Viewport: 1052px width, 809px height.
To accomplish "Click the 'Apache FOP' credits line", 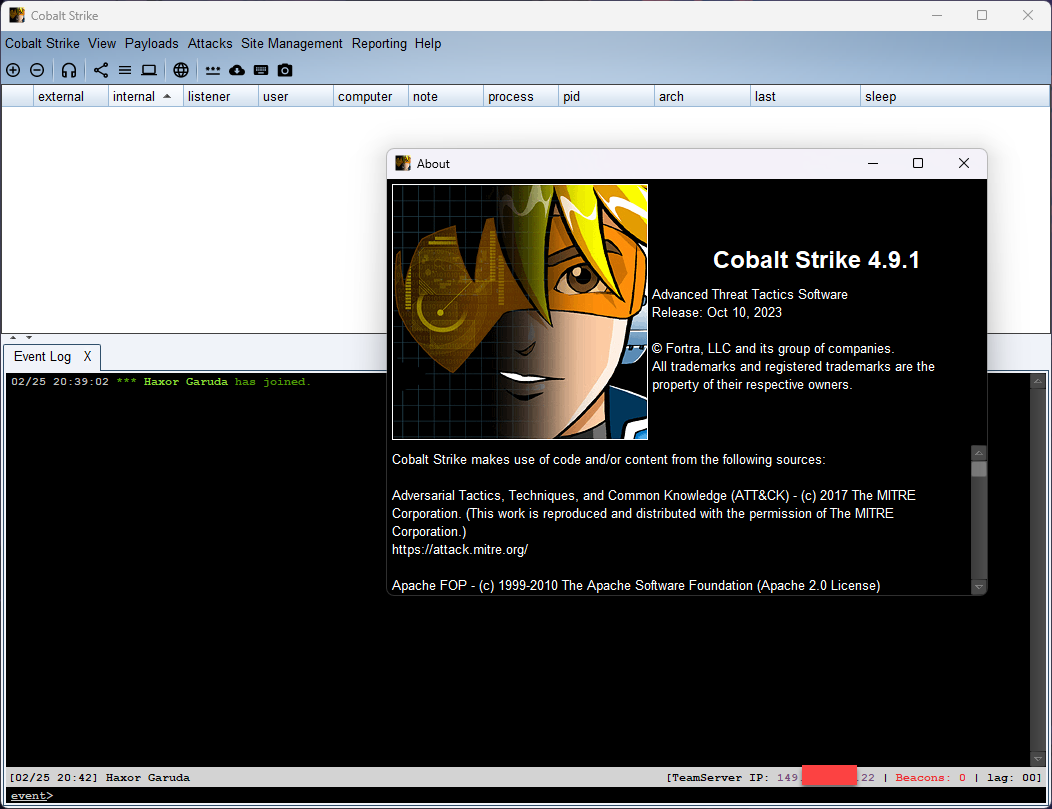I will [x=635, y=586].
